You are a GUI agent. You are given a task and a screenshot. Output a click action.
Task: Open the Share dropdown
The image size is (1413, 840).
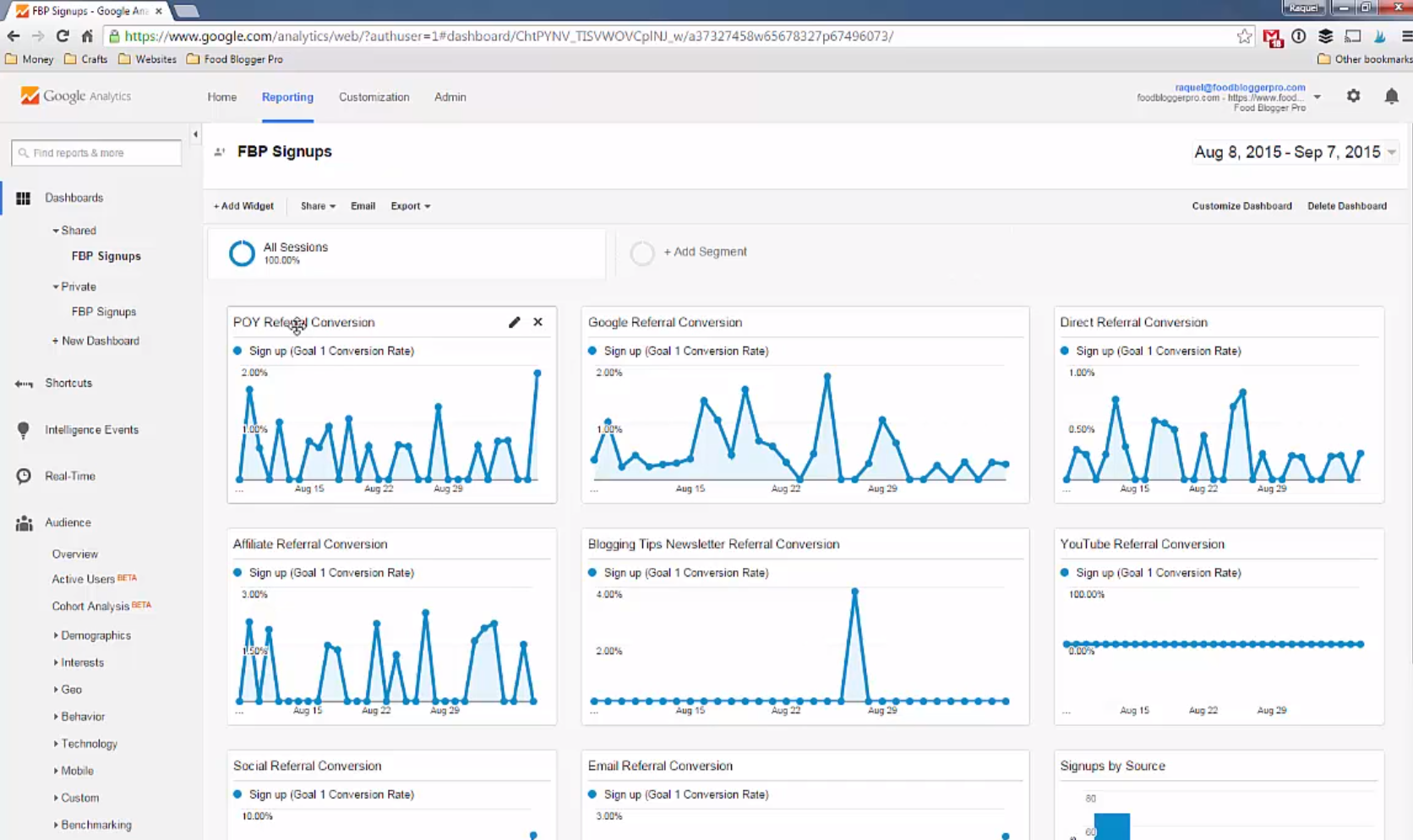pos(318,206)
